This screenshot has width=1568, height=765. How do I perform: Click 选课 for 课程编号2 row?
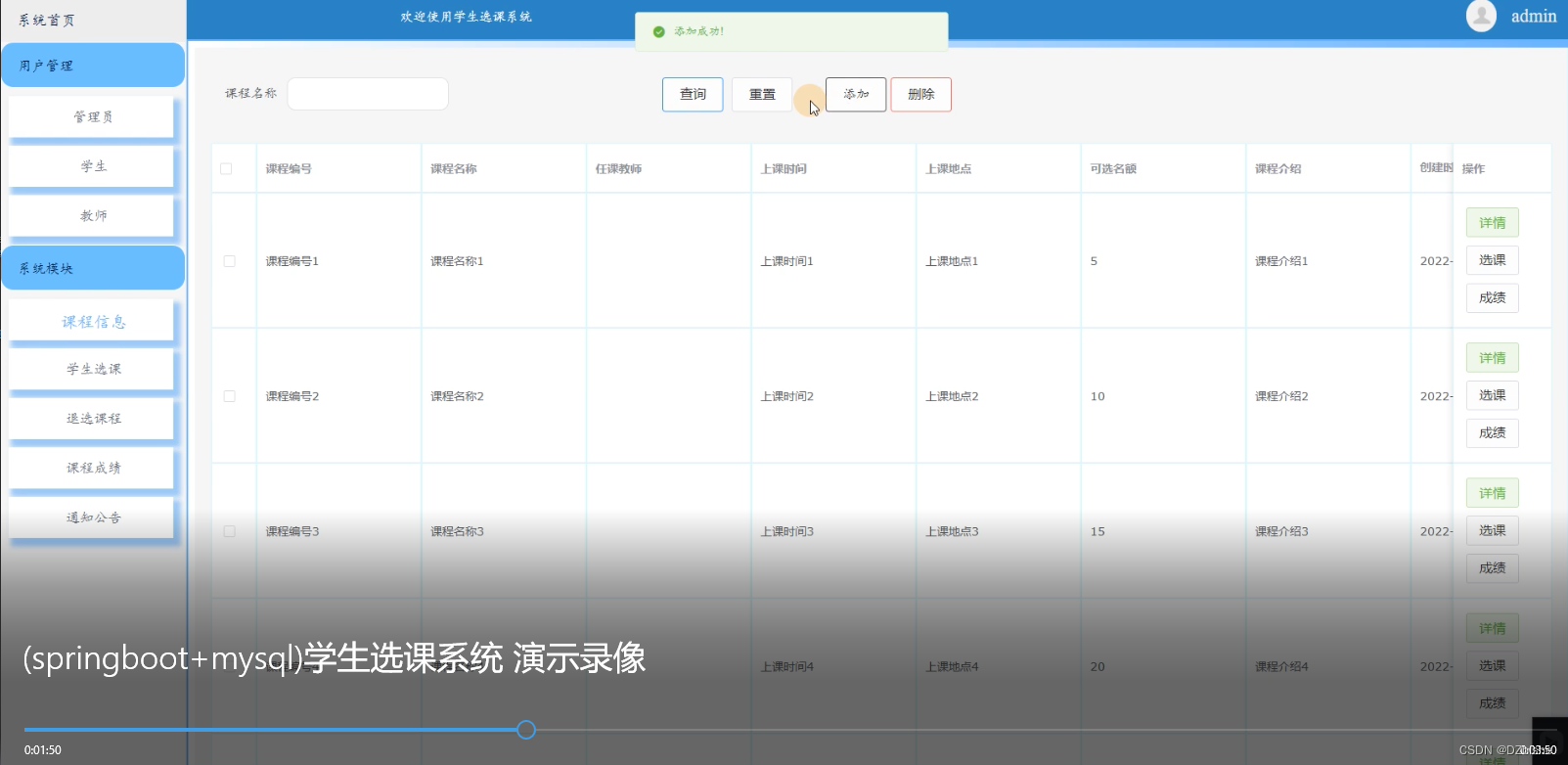[1492, 395]
